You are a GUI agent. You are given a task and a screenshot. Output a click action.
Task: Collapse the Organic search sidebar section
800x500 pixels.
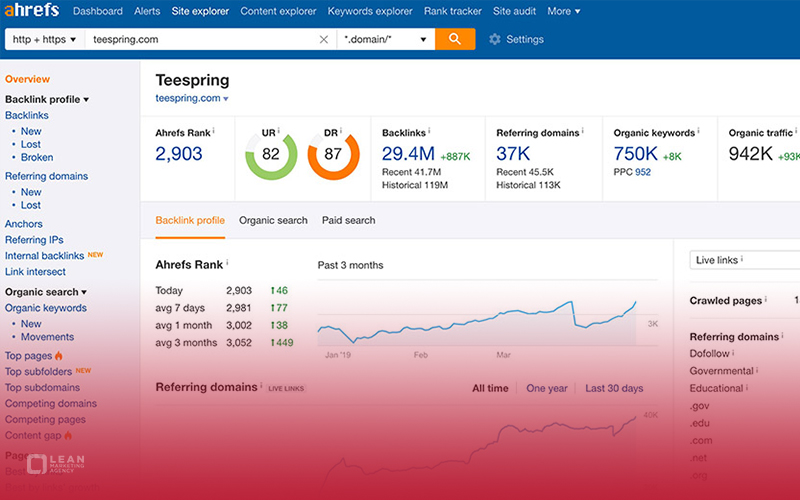point(46,292)
